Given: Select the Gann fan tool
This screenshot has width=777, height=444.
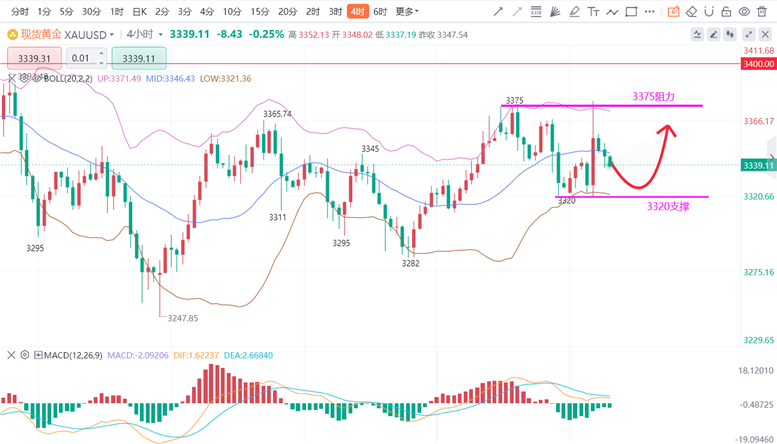Looking at the screenshot, I should [x=555, y=12].
